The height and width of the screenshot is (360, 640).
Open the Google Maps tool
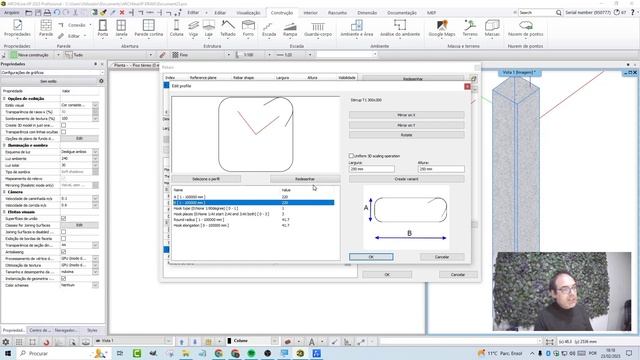click(x=442, y=28)
